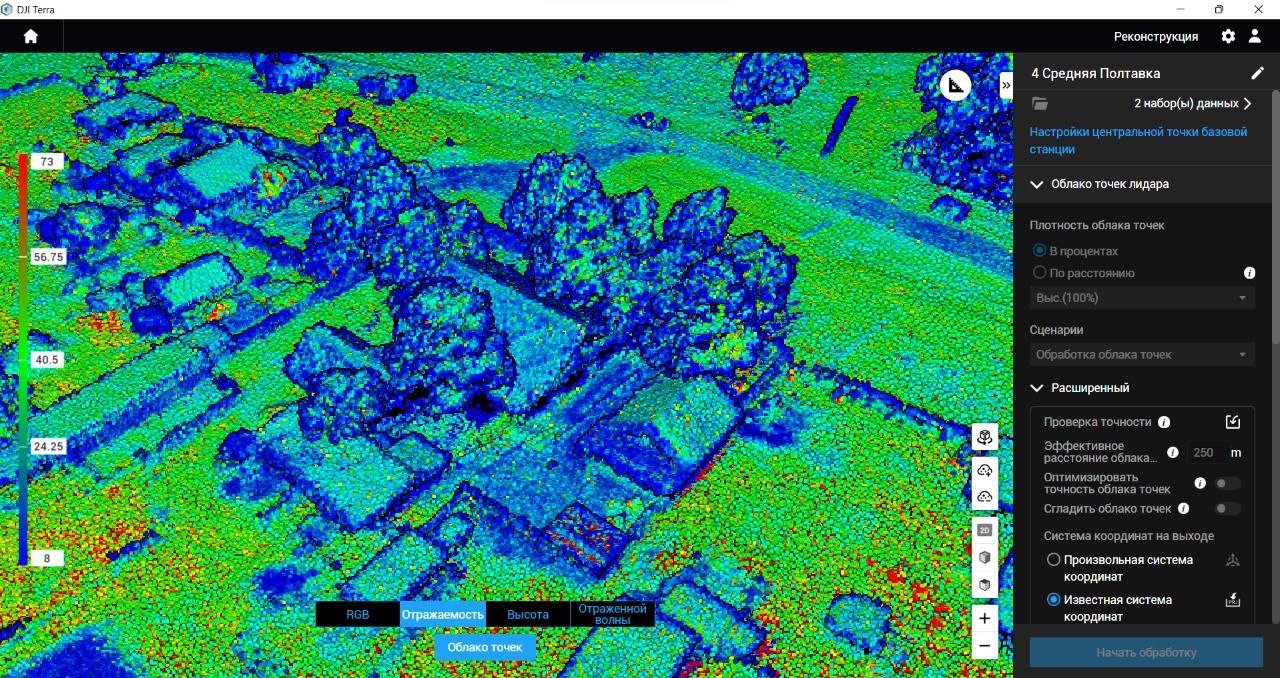1280x678 pixels.
Task: Go to the home screen icon
Action: (31, 36)
